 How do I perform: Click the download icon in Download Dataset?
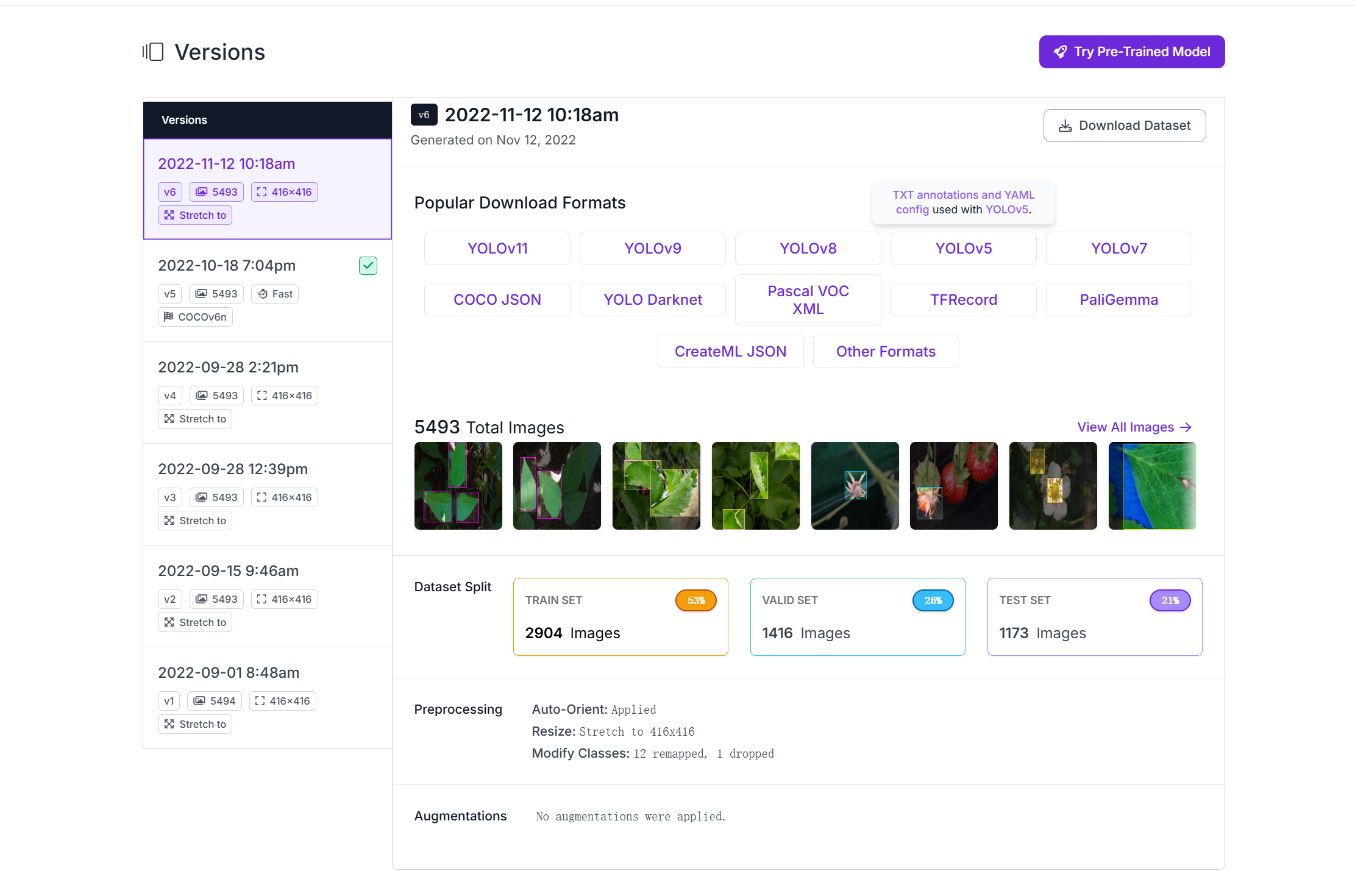[x=1065, y=126]
